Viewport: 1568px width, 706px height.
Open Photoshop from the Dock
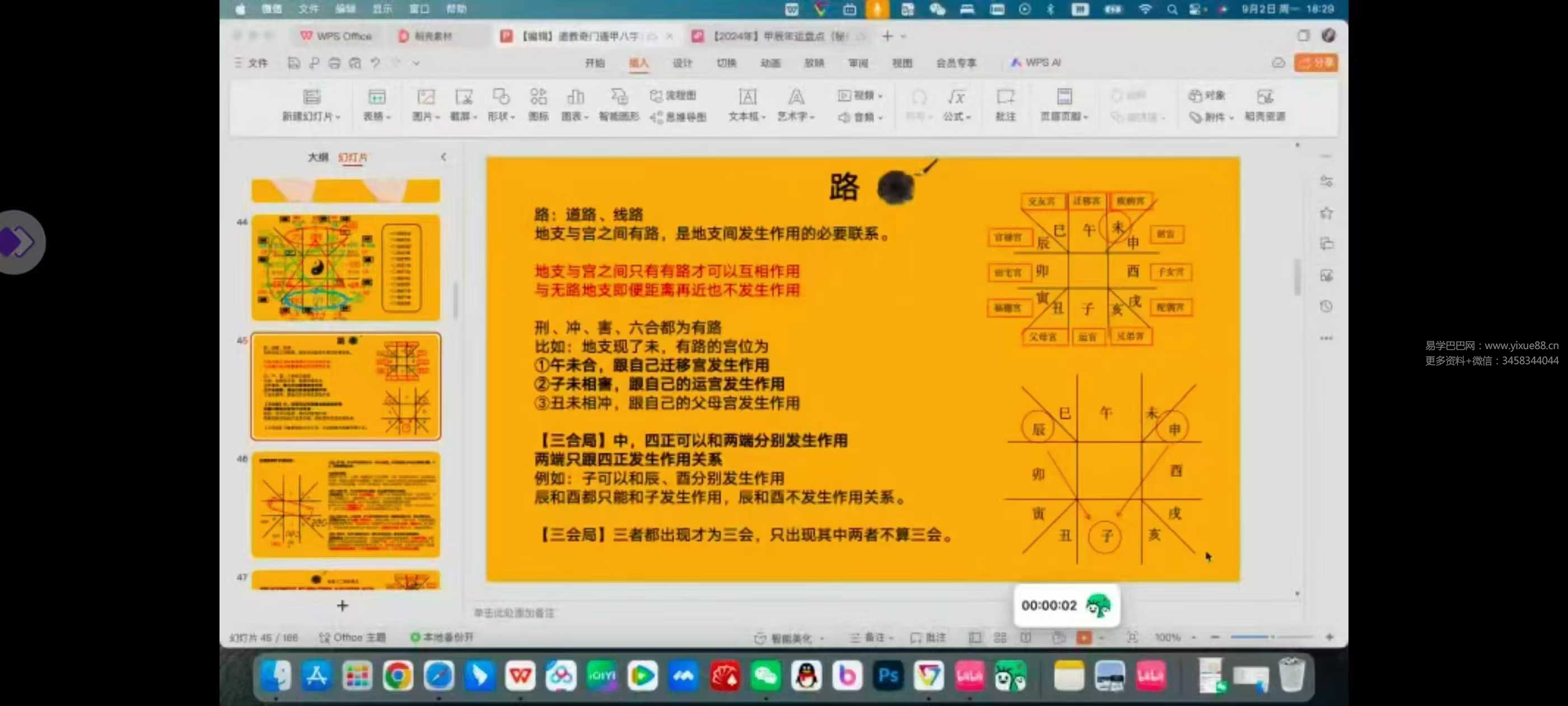pyautogui.click(x=888, y=676)
